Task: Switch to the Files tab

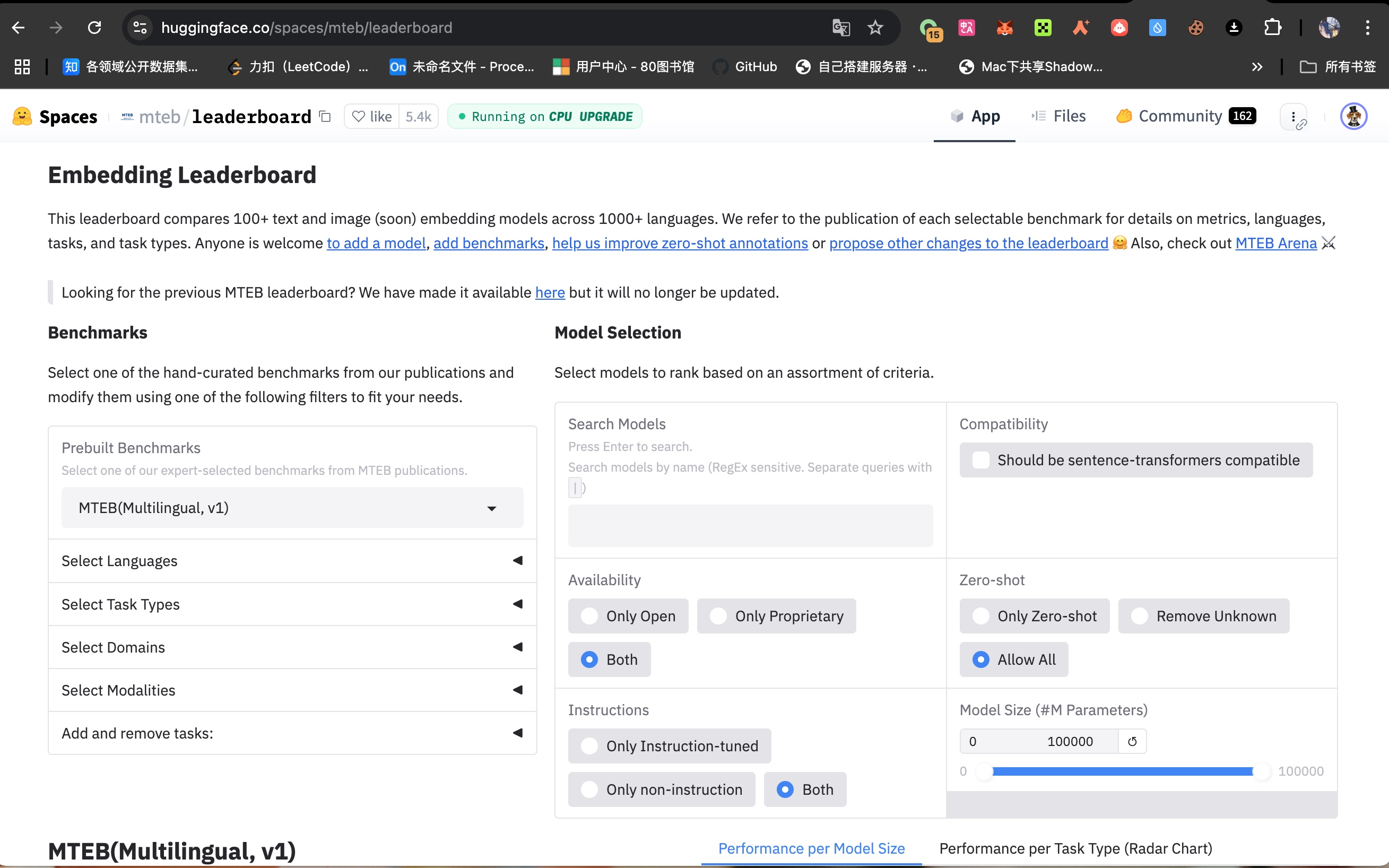Action: pos(1058,117)
